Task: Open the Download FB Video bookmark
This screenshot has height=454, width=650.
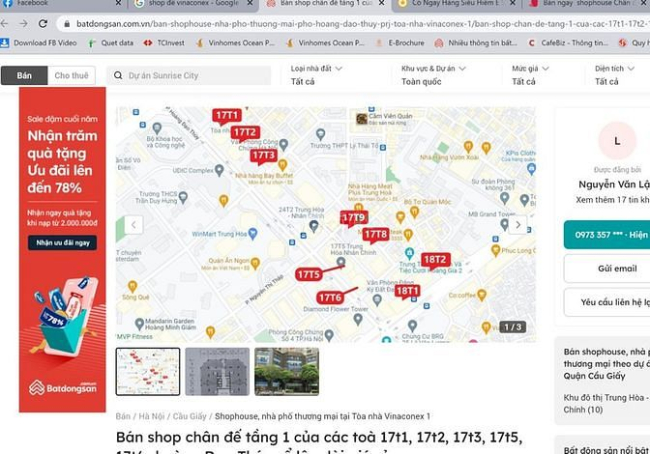Action: click(39, 43)
